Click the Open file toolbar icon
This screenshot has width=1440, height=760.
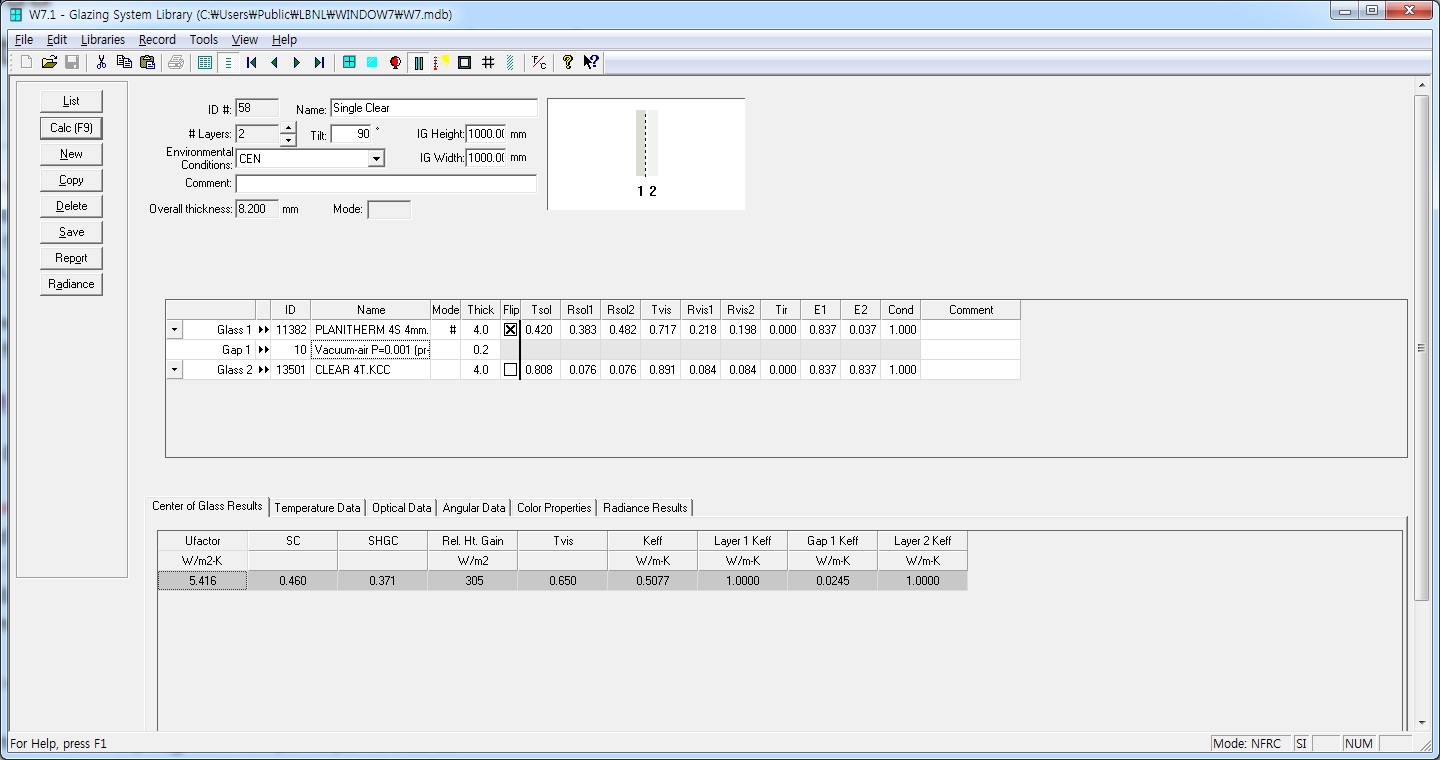48,62
